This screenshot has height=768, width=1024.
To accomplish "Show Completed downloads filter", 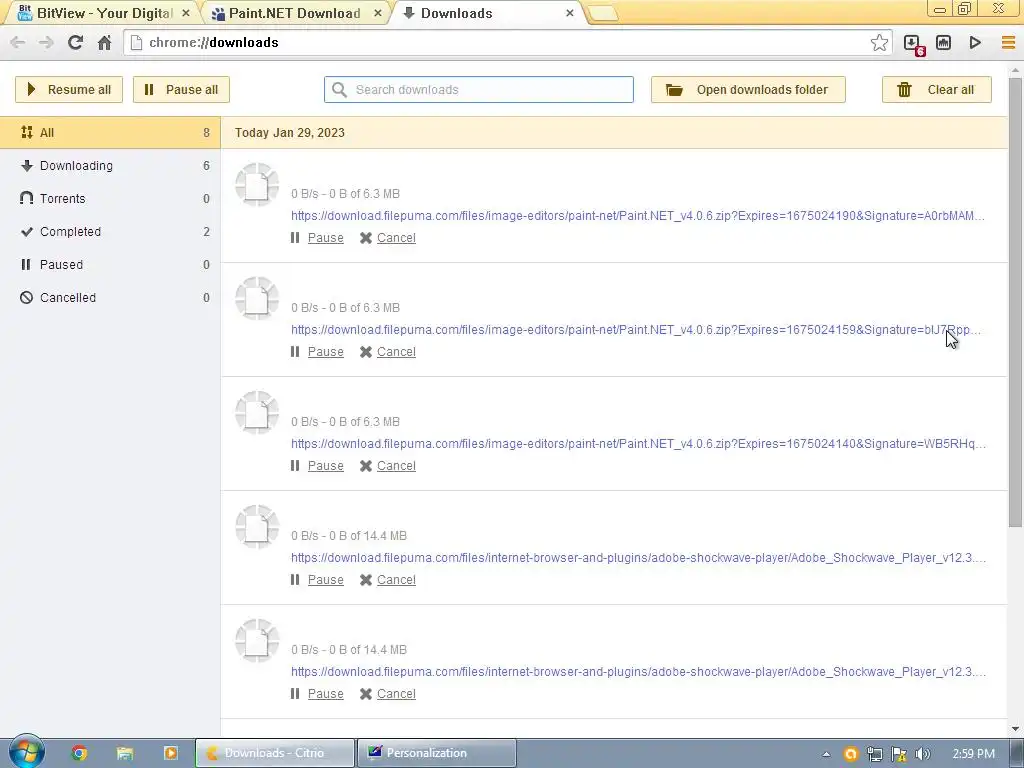I will pos(110,232).
